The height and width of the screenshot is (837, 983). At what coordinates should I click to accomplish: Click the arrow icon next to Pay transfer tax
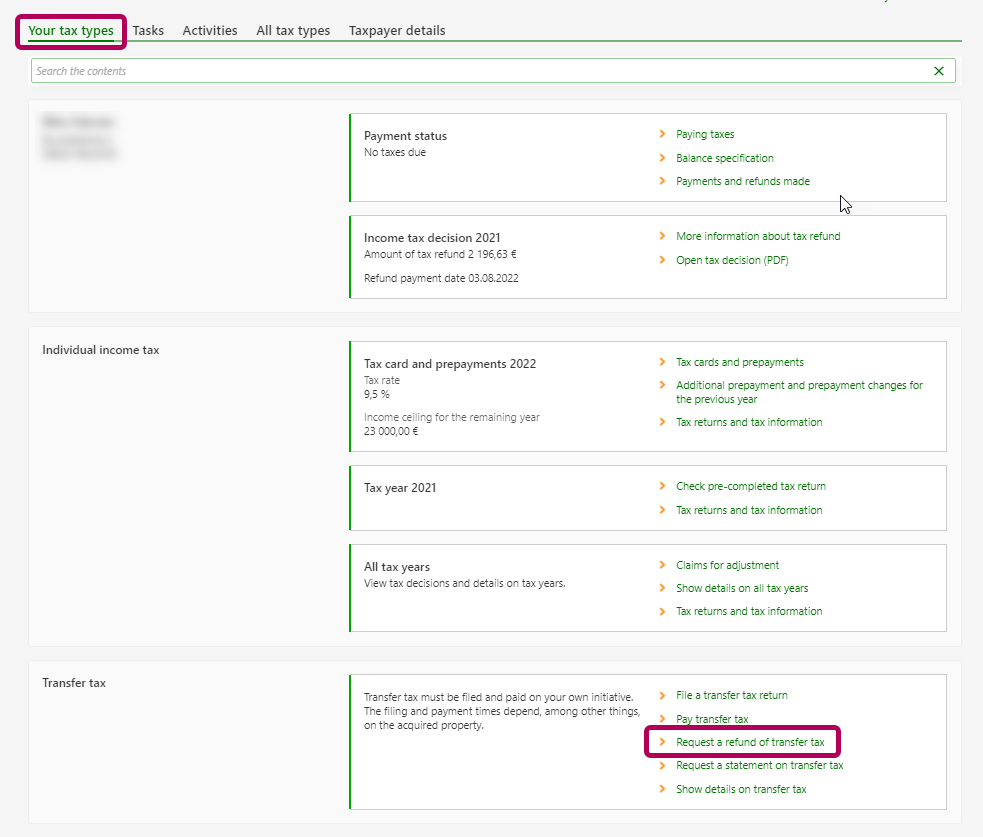[662, 719]
